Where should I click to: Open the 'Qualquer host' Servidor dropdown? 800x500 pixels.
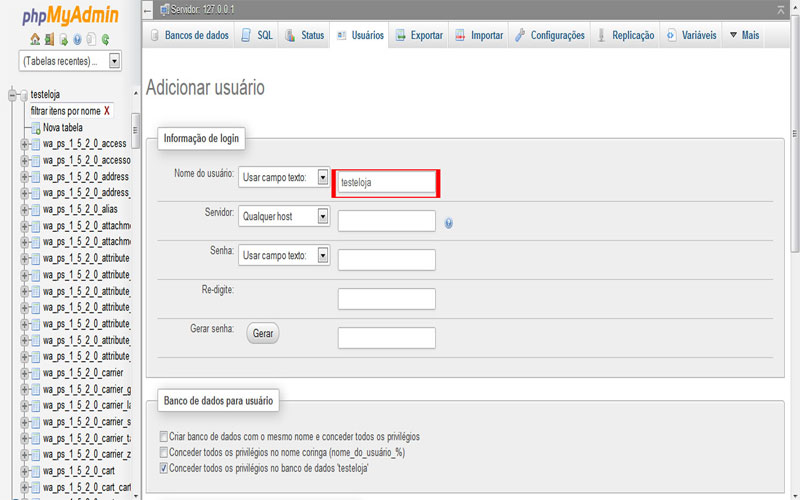(284, 216)
